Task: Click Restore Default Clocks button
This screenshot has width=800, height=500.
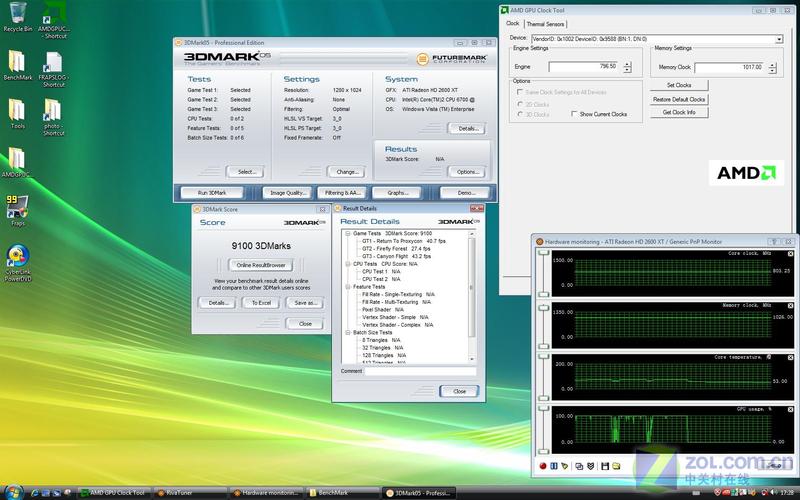Action: click(679, 99)
